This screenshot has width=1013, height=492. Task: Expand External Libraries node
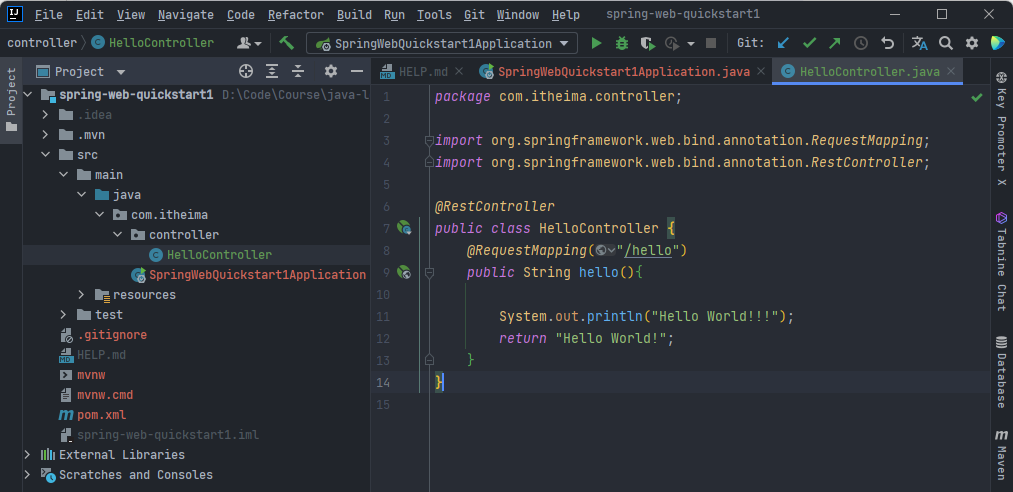27,455
